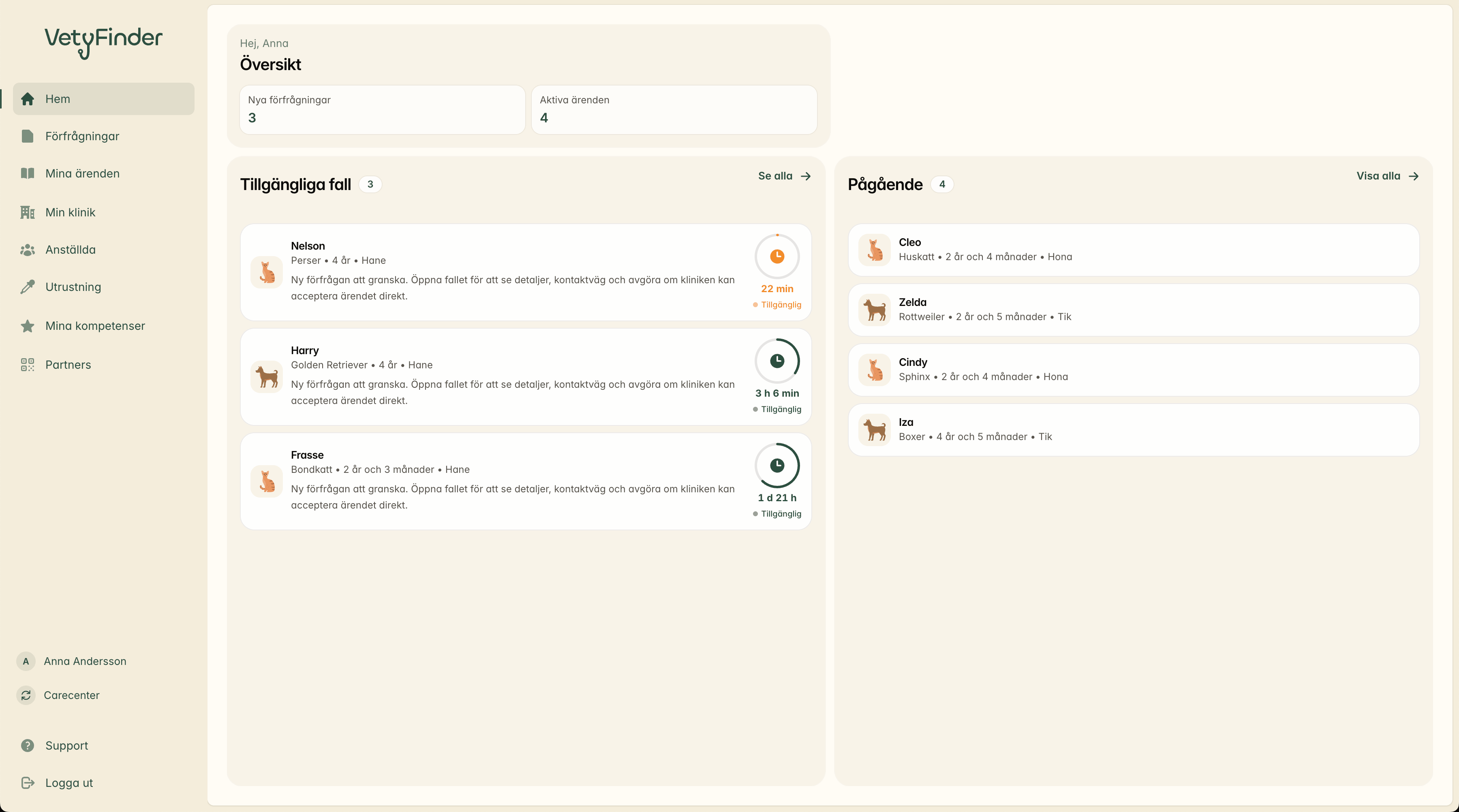The height and width of the screenshot is (812, 1459).
Task: Click the Carecenter switch icon
Action: tap(26, 695)
